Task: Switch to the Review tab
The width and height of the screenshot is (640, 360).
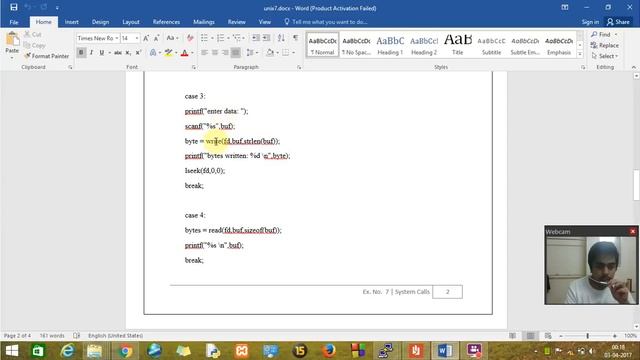Action: click(236, 22)
